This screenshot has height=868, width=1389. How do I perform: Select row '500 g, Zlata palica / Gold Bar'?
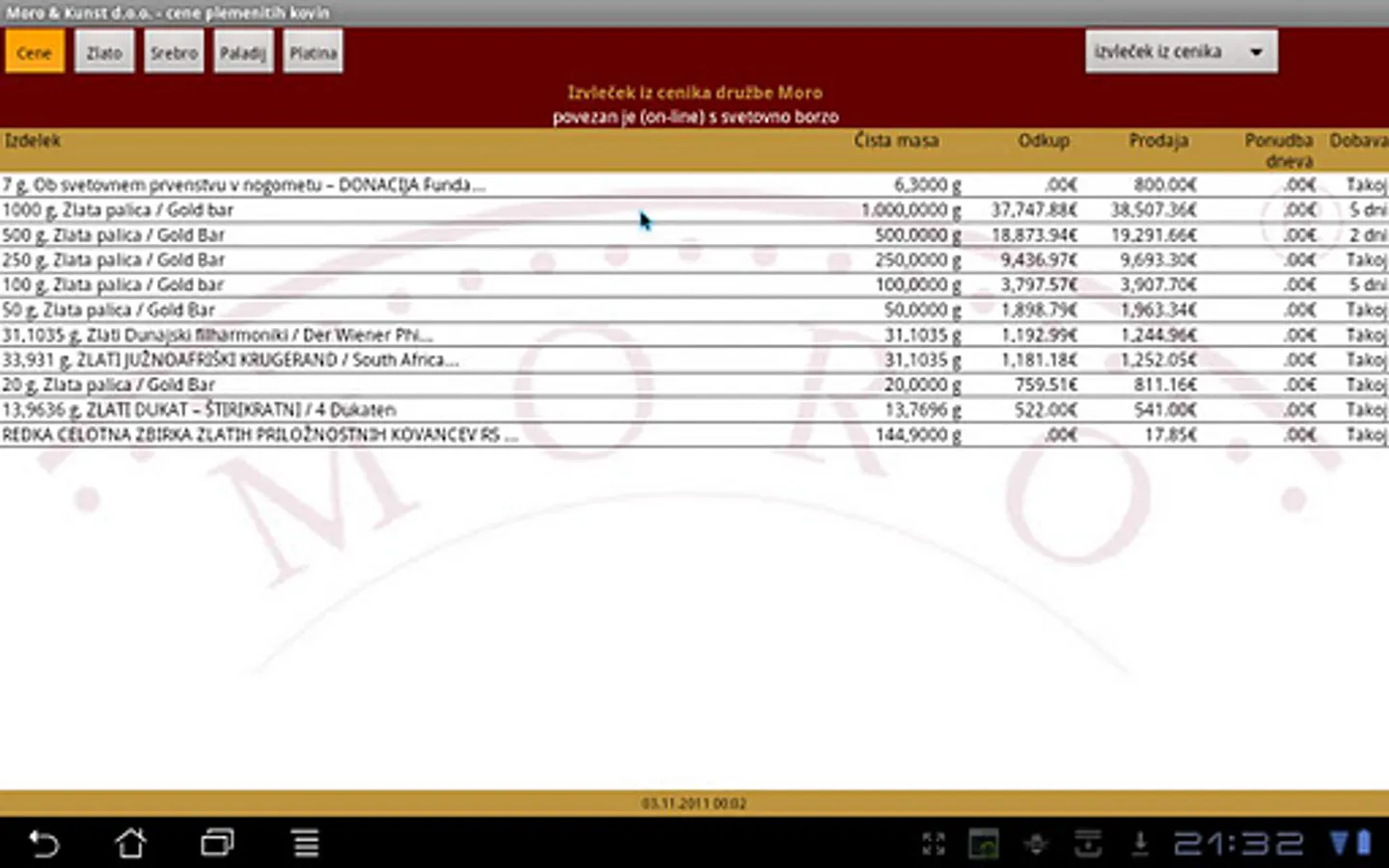point(694,235)
